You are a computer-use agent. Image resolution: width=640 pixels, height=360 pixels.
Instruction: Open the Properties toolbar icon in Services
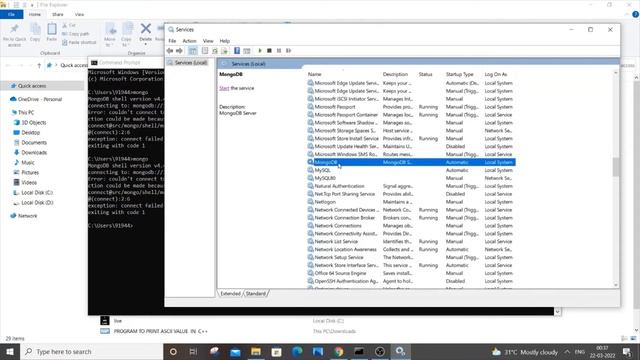coord(205,51)
